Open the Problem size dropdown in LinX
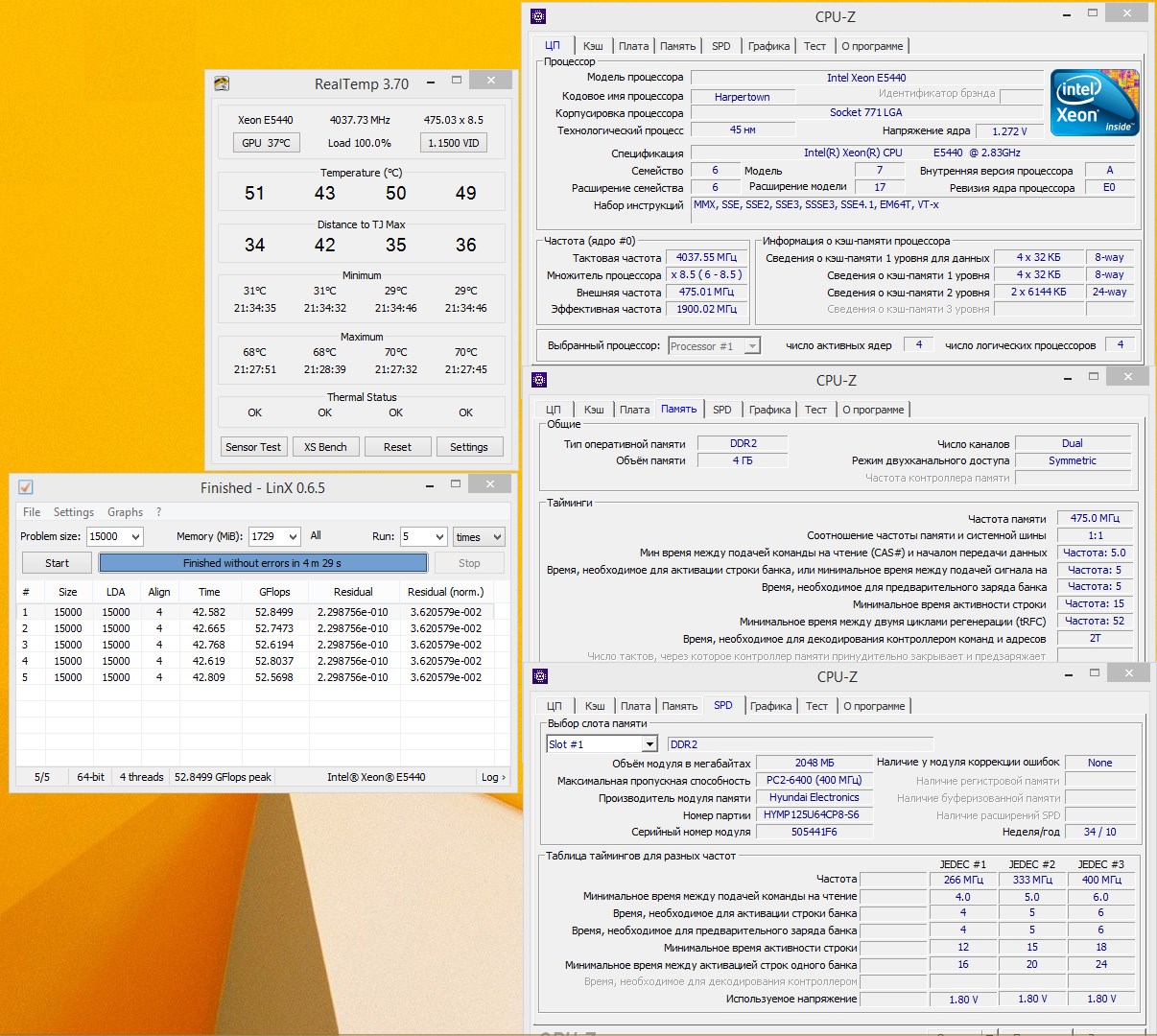 click(135, 537)
